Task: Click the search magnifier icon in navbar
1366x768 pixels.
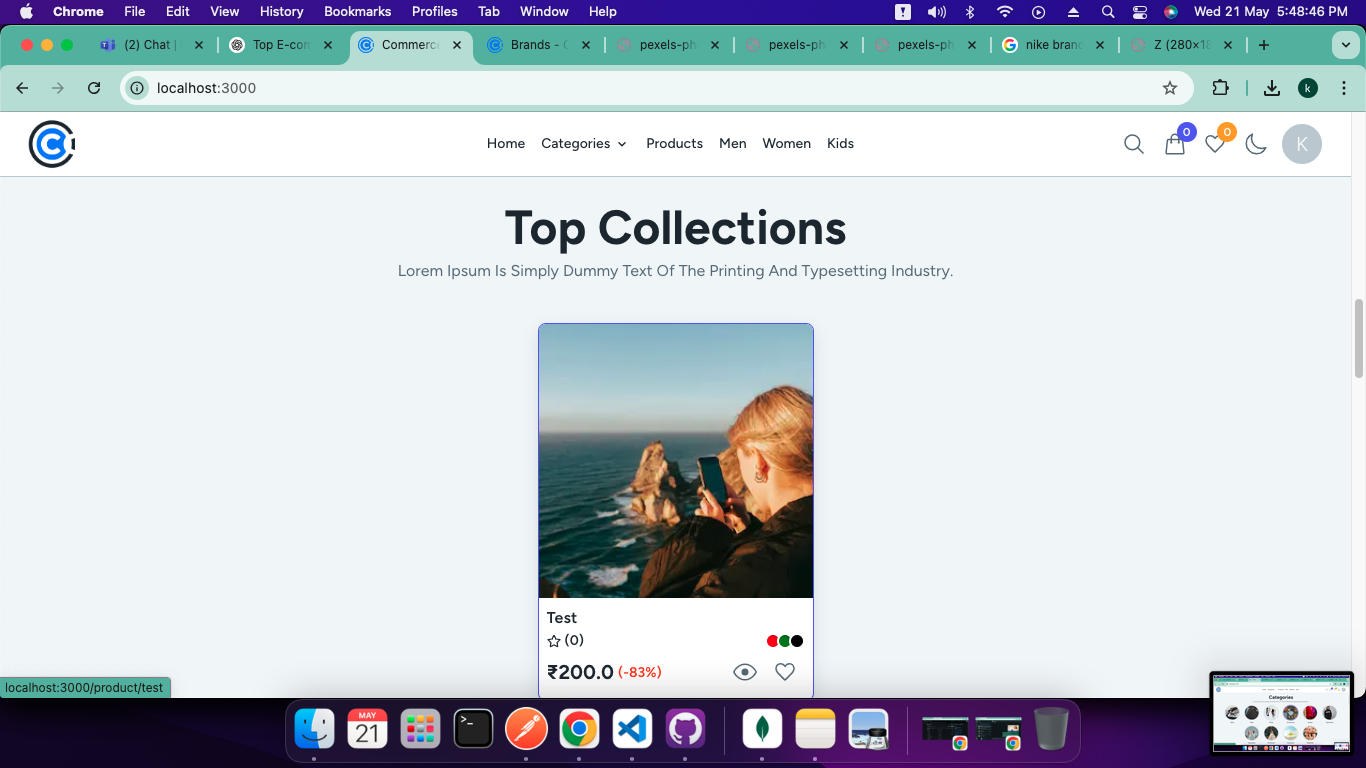Action: (x=1133, y=144)
